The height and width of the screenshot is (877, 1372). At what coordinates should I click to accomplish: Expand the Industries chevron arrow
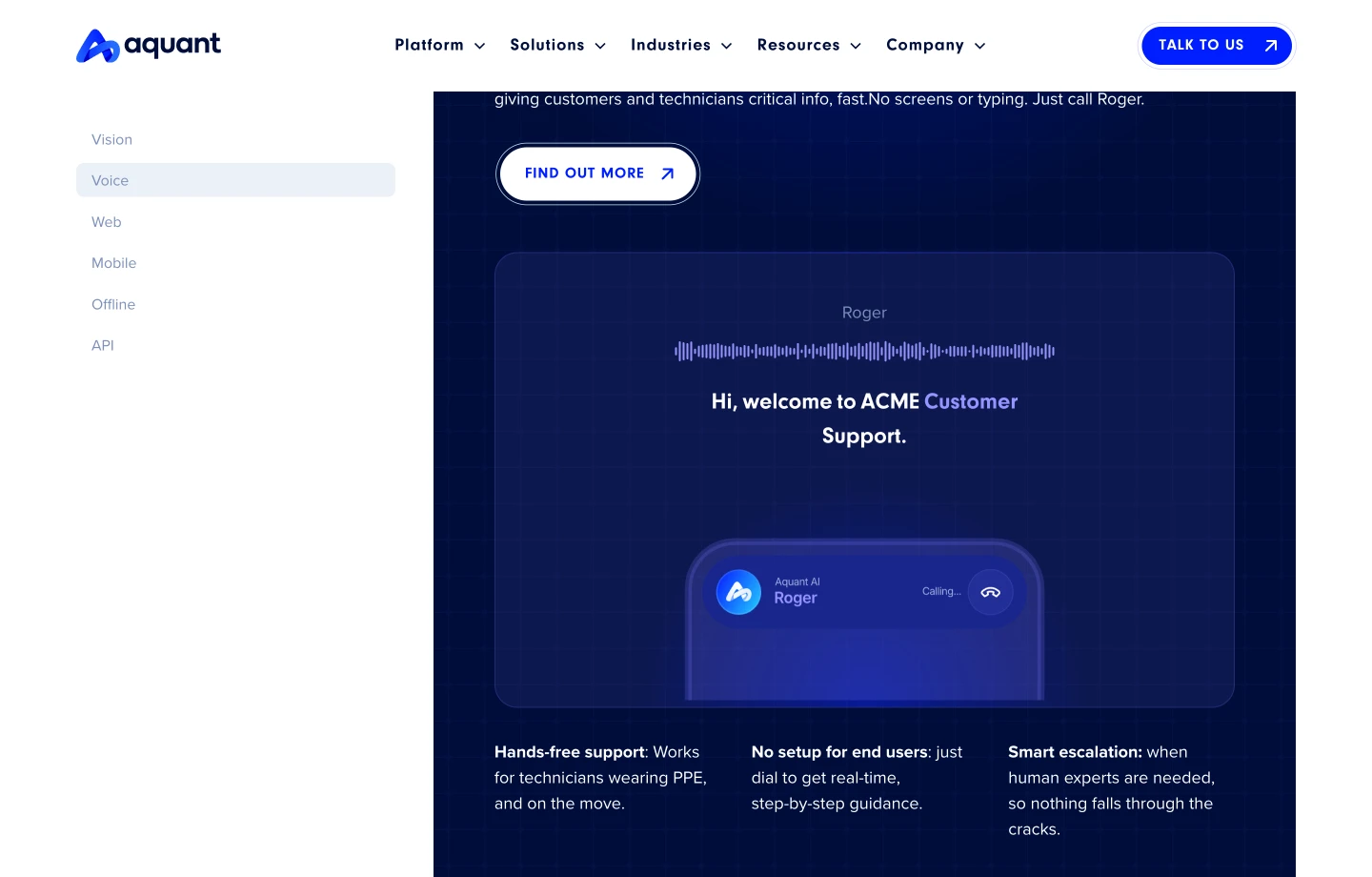pyautogui.click(x=726, y=46)
